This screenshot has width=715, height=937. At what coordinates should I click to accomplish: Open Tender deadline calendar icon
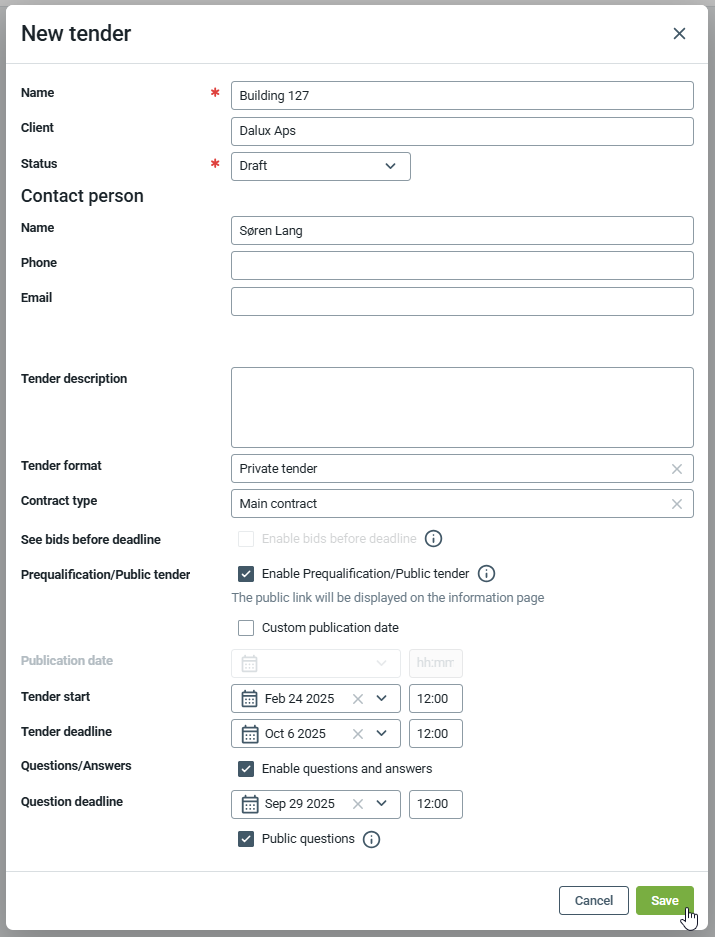click(x=249, y=734)
